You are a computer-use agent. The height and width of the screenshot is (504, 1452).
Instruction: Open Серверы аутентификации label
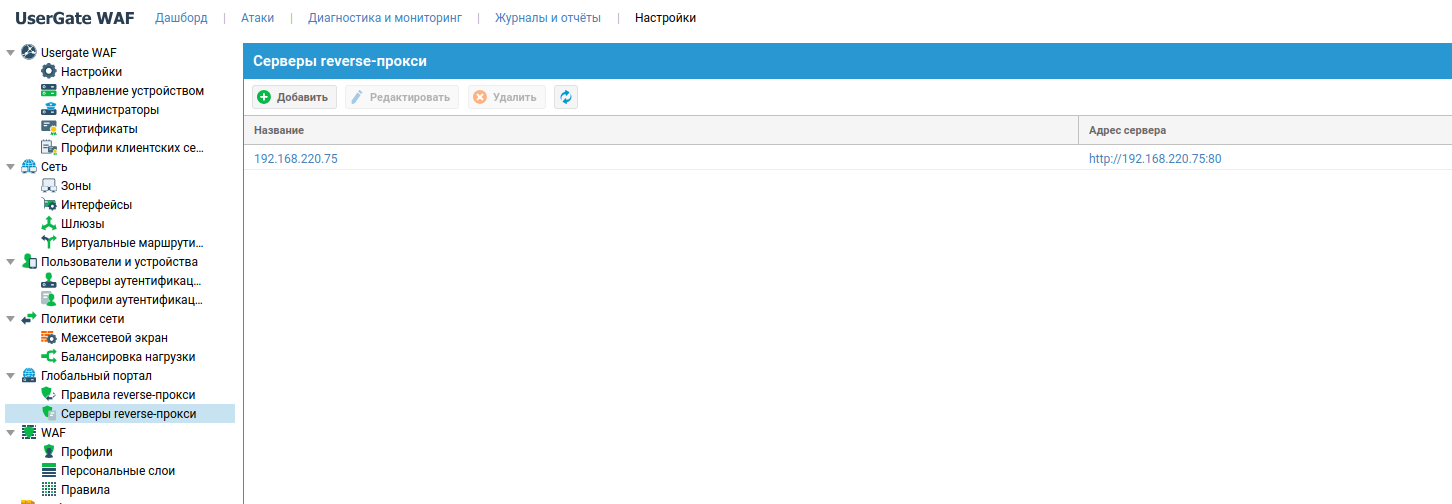click(131, 281)
